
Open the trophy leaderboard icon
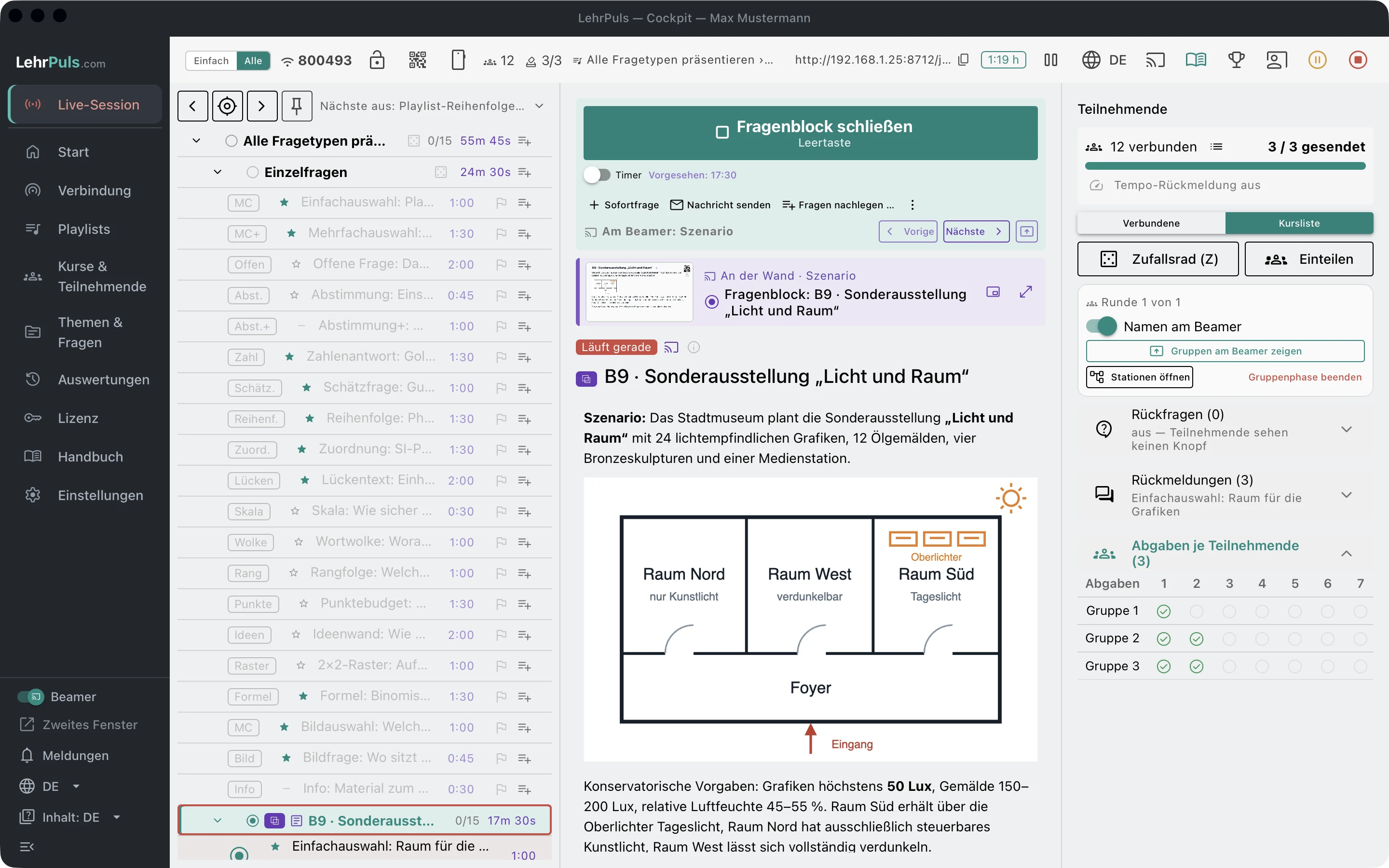(x=1236, y=60)
